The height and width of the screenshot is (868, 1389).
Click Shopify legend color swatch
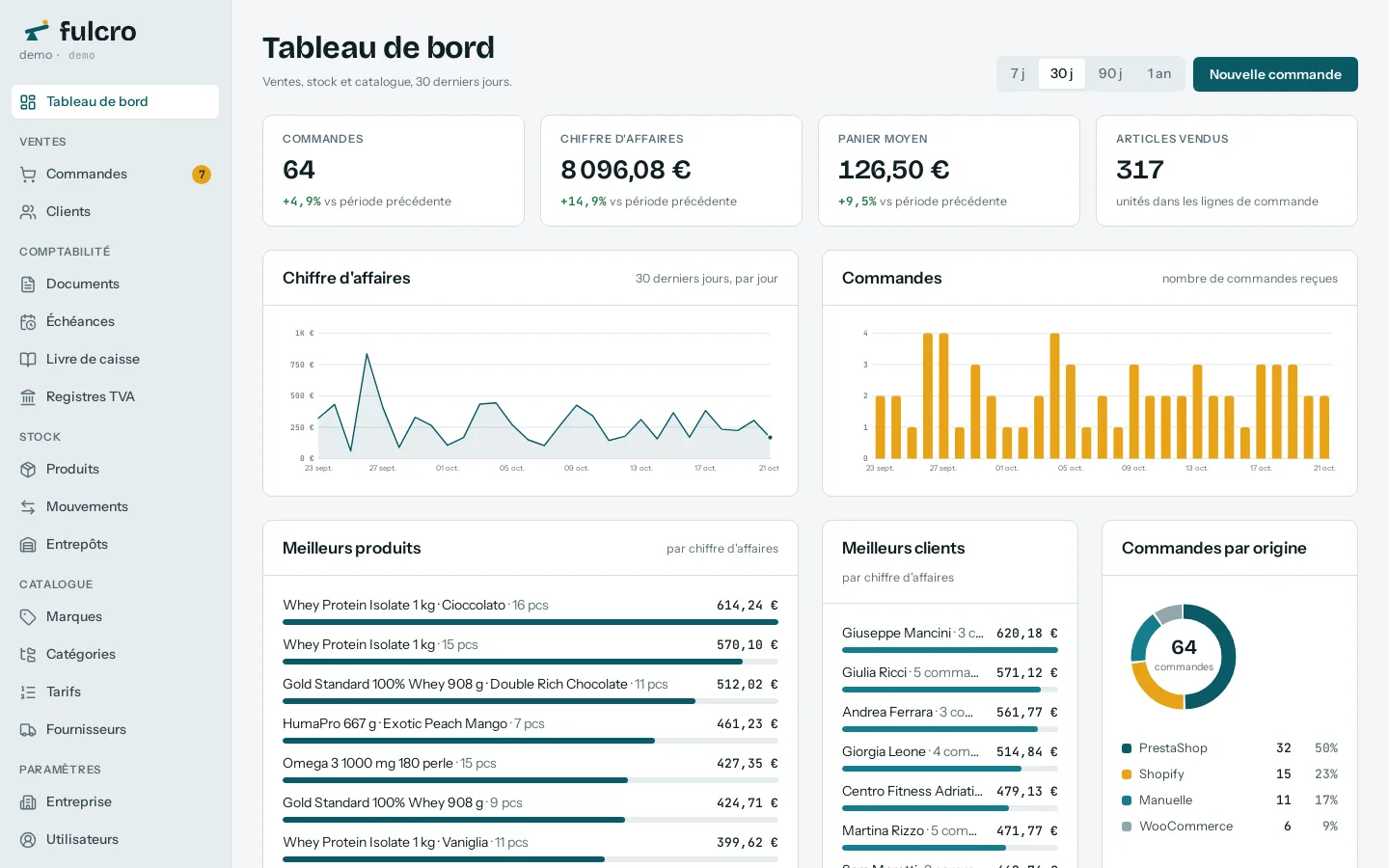pos(1127,774)
